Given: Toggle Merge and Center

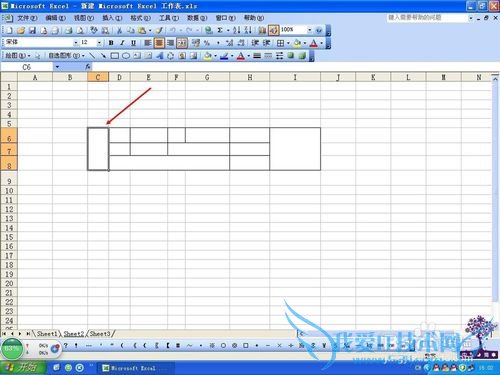Looking at the screenshot, I should click(182, 43).
